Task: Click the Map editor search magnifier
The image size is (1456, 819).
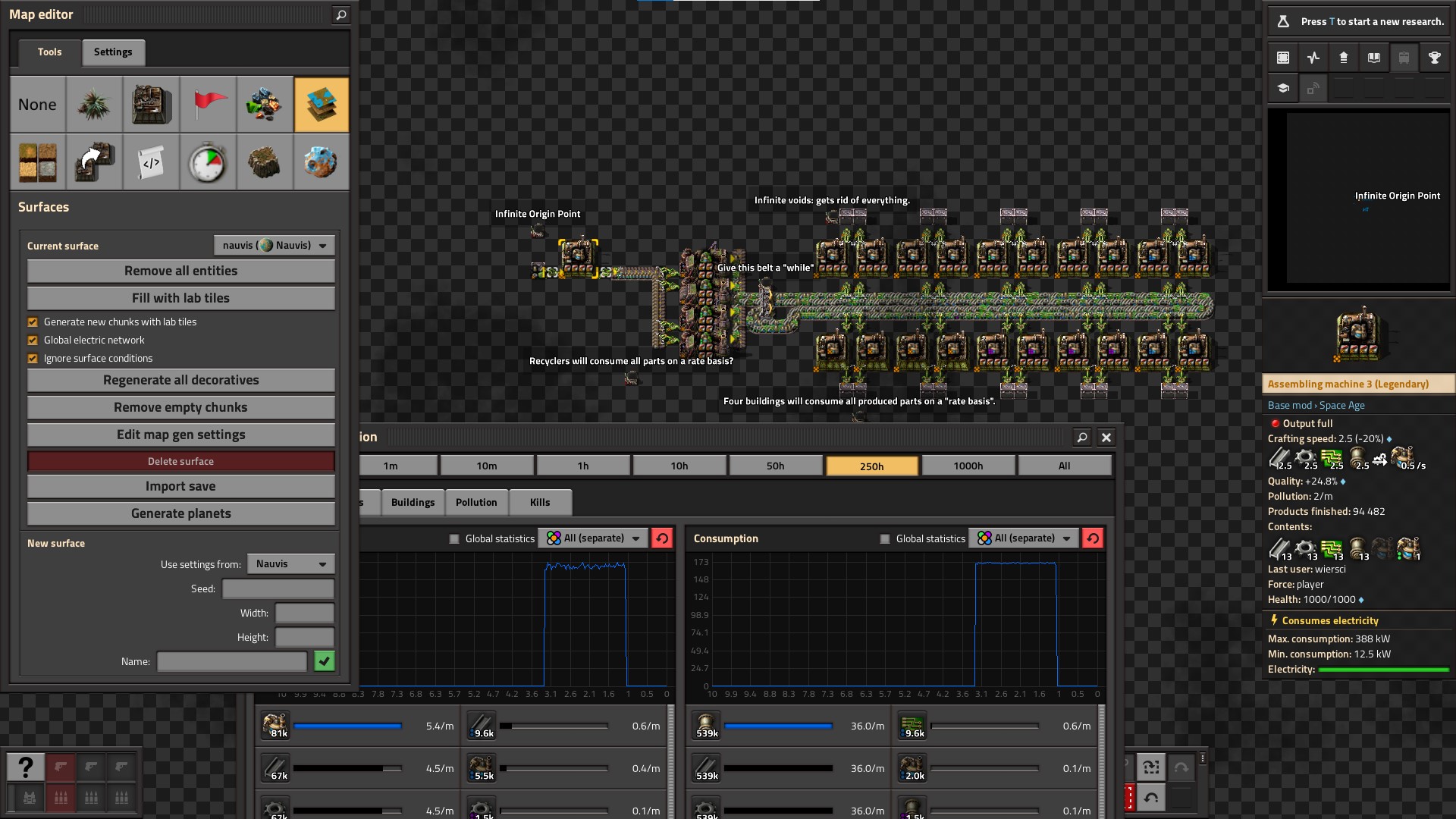Action: [341, 14]
